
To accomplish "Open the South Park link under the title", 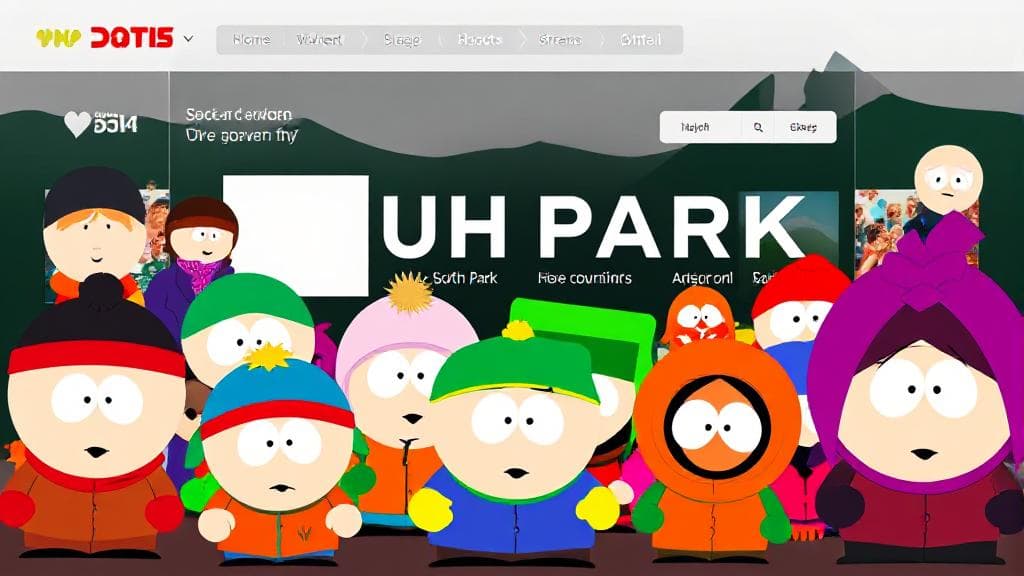I will (464, 278).
